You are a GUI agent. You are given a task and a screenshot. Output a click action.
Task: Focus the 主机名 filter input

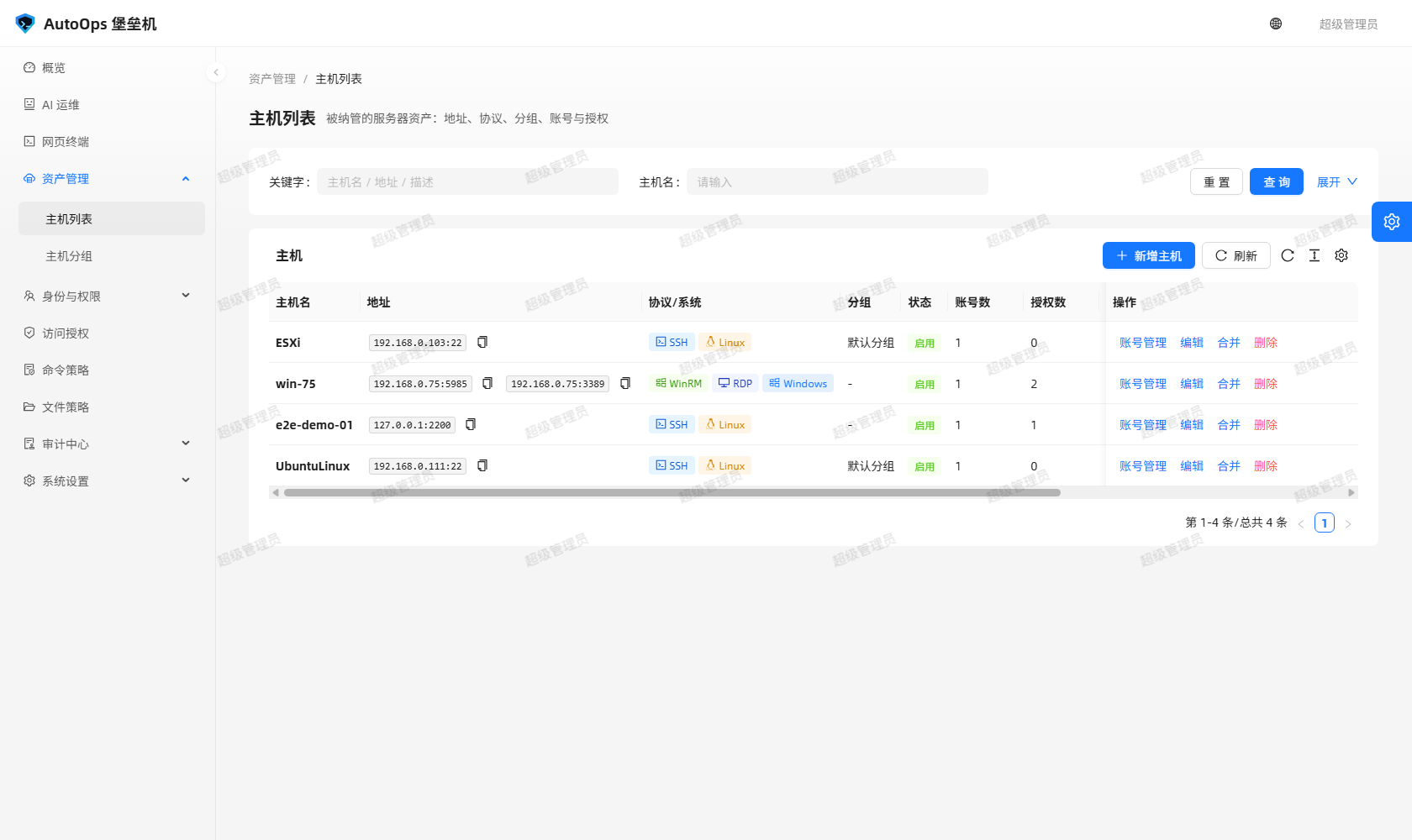coord(837,181)
